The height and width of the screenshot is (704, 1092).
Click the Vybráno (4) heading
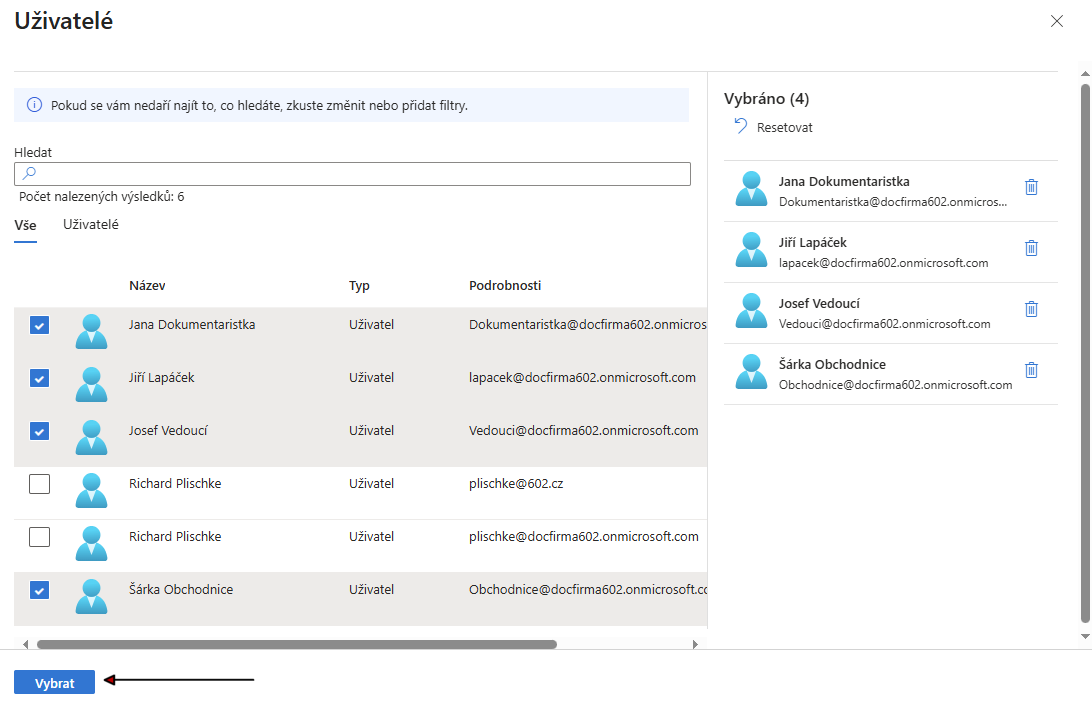766,98
